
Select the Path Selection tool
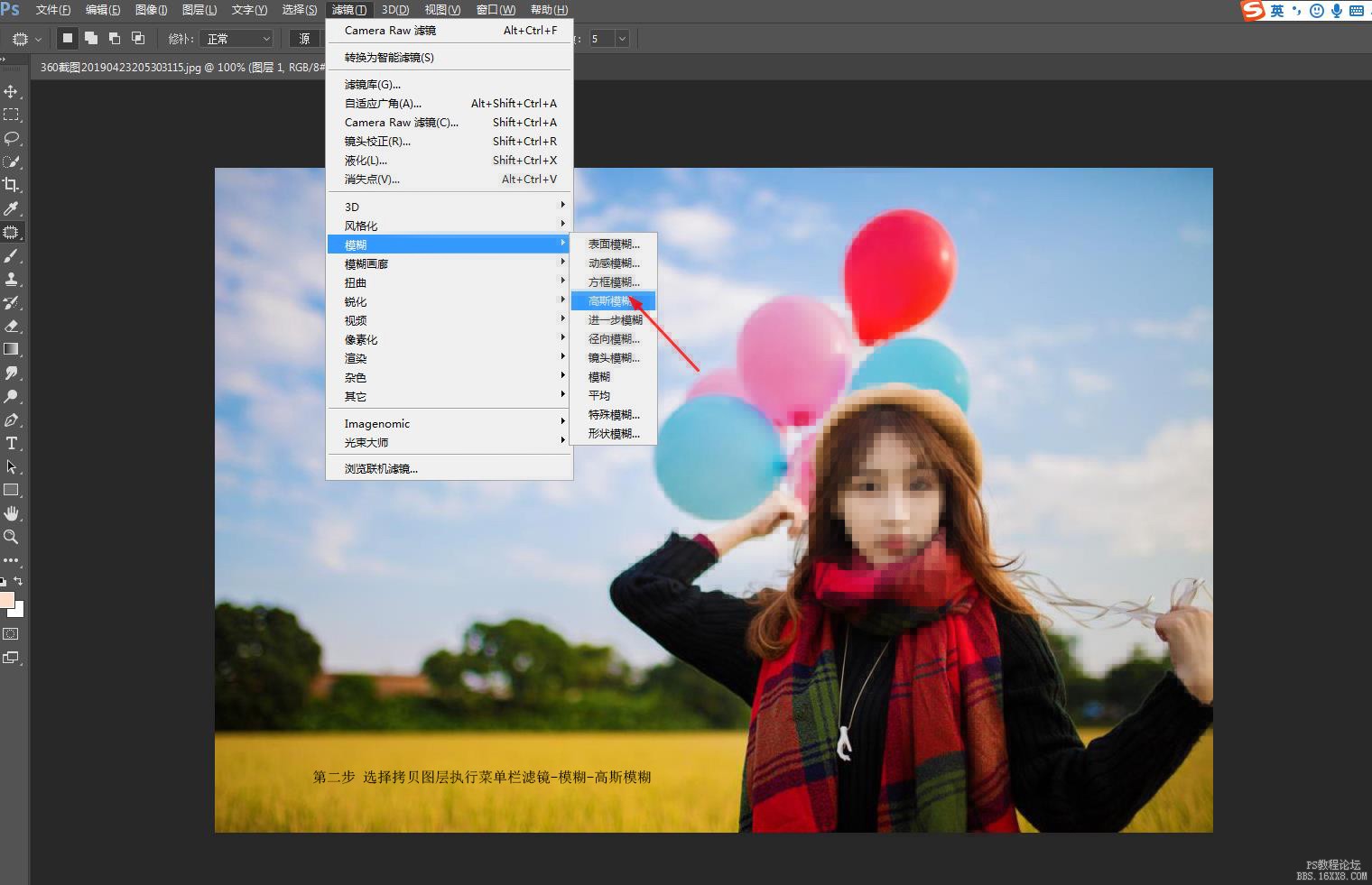(11, 466)
